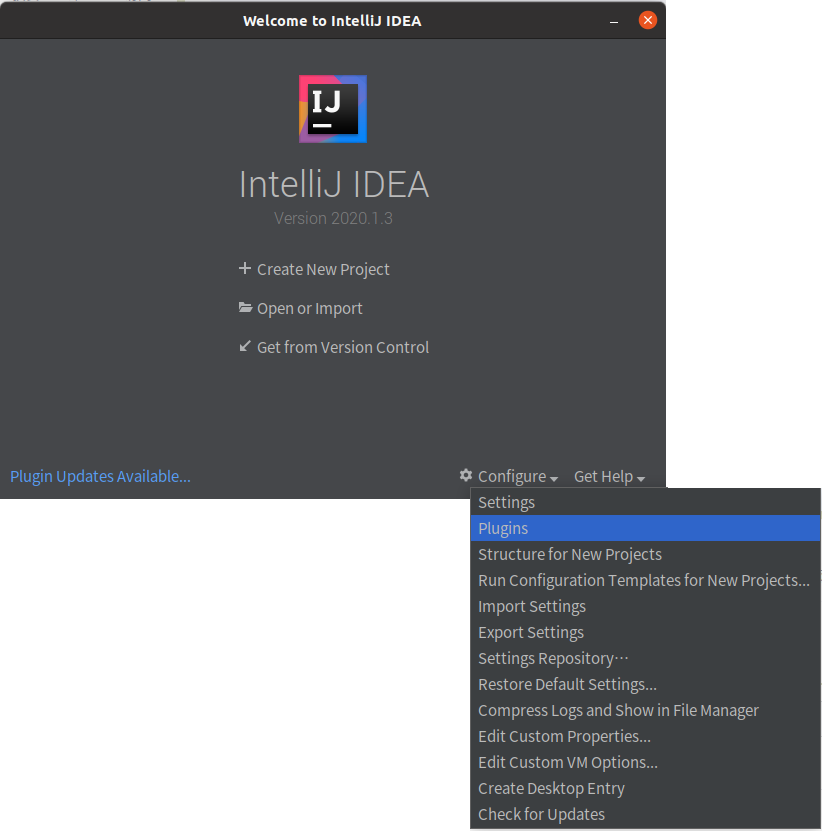The image size is (823, 832).
Task: Select Check for Updates
Action: 645,814
